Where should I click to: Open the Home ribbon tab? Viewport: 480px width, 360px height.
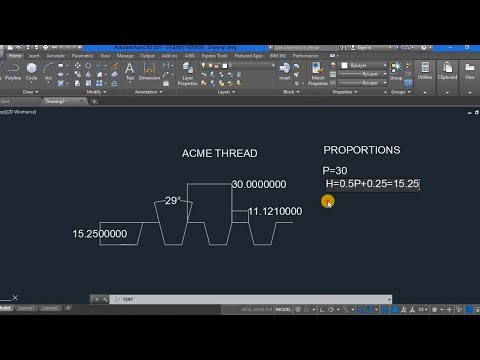pyautogui.click(x=15, y=56)
